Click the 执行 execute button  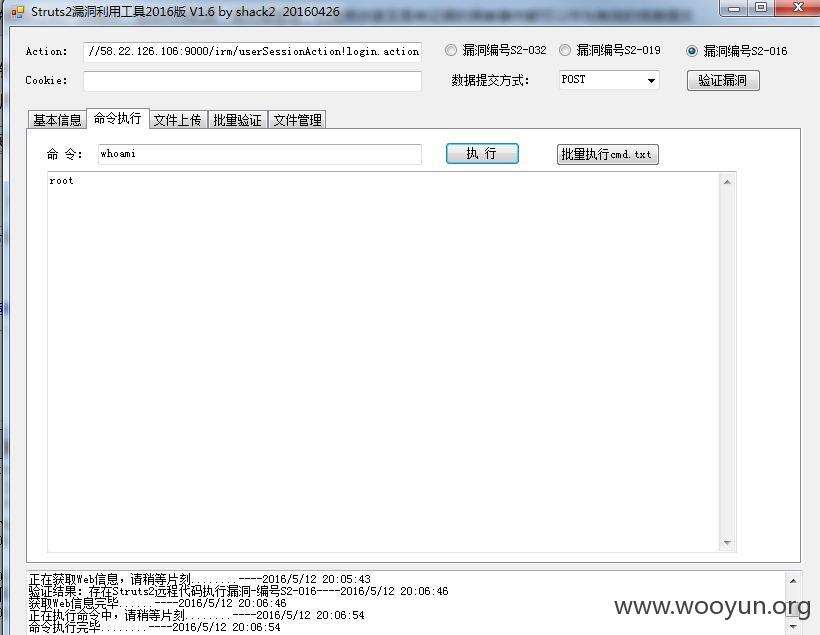[482, 154]
